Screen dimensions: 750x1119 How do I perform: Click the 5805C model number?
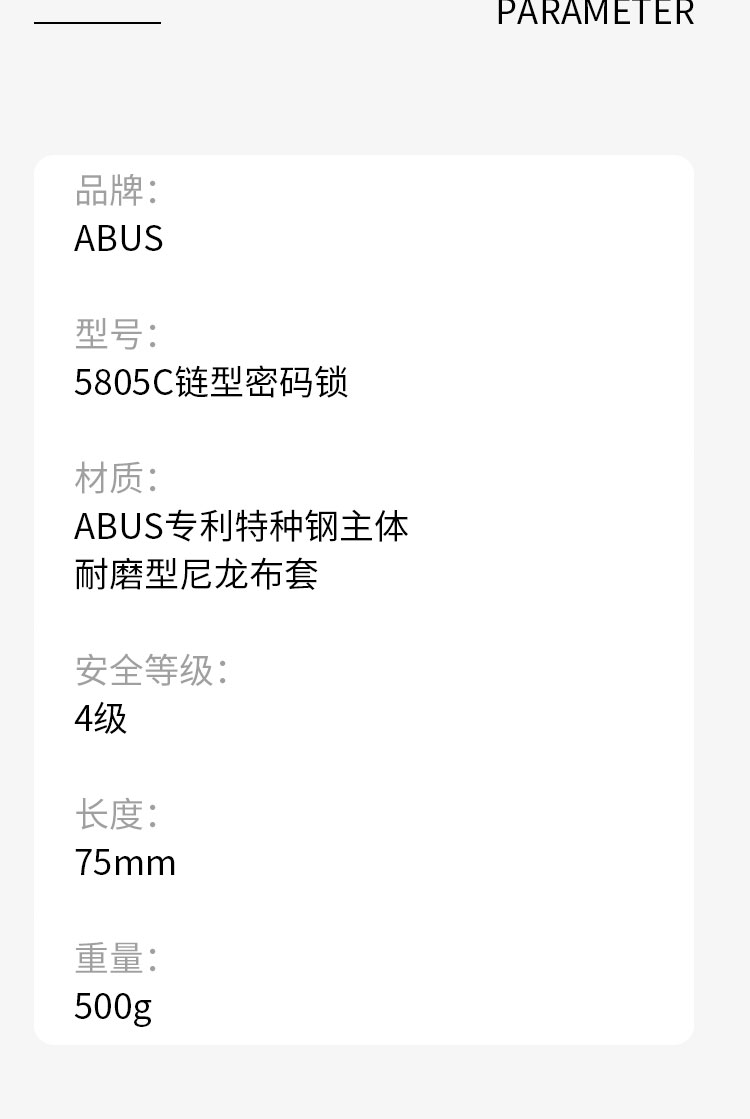(124, 383)
